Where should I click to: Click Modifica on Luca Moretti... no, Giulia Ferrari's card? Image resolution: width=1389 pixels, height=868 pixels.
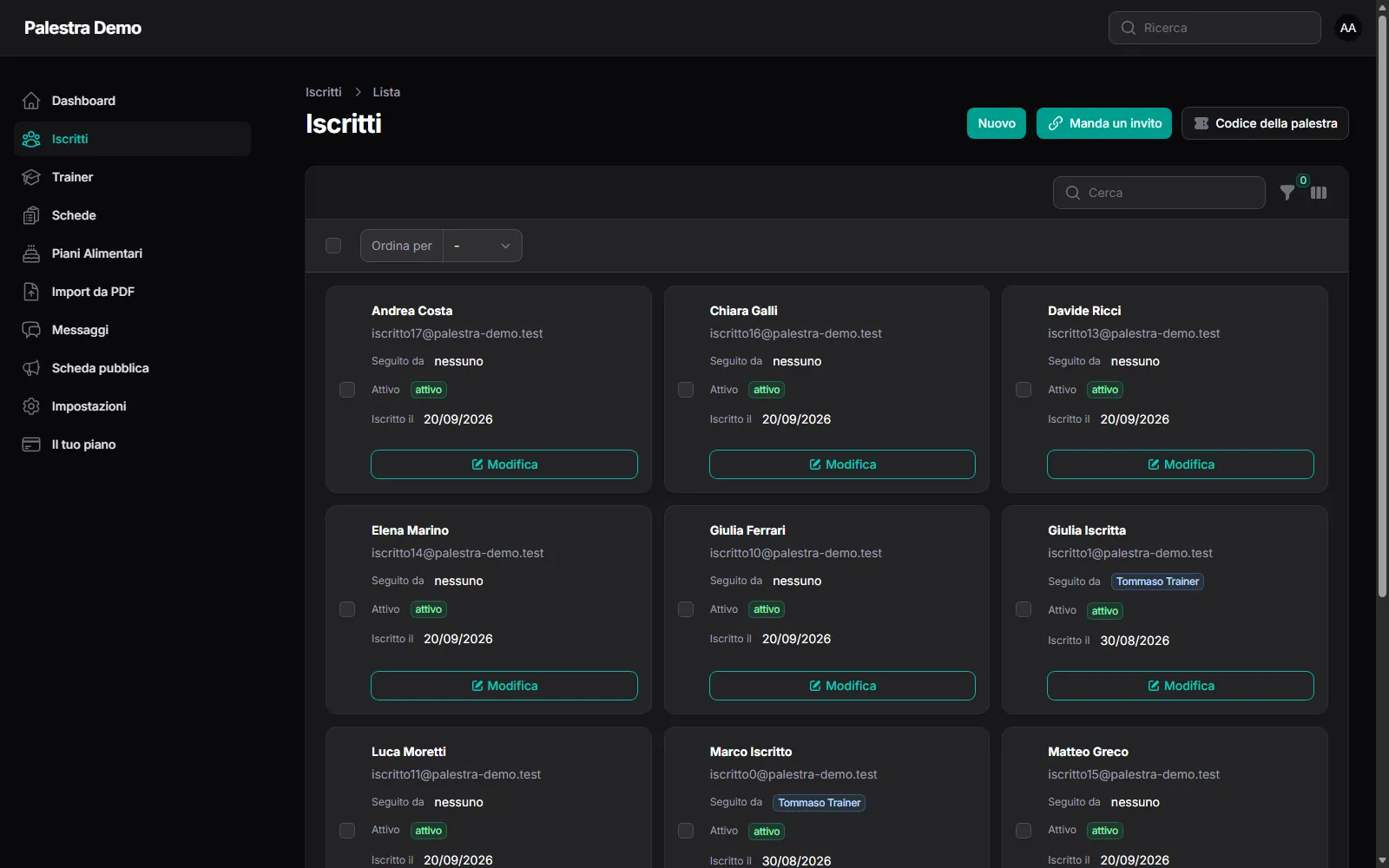[842, 686]
